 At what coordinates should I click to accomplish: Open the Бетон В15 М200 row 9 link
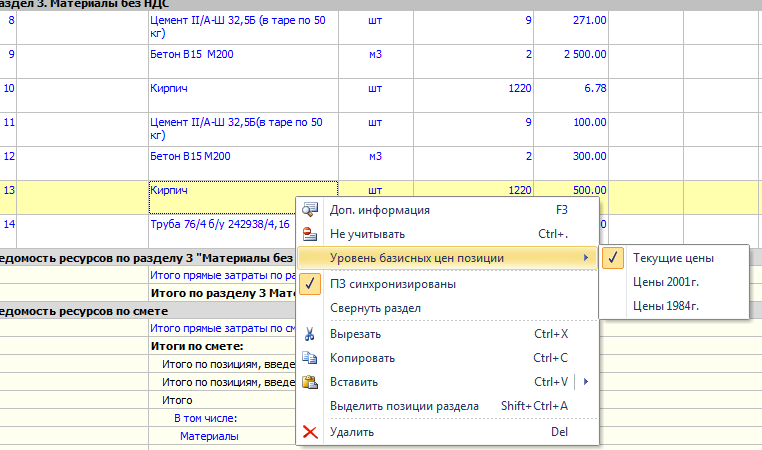[190, 54]
